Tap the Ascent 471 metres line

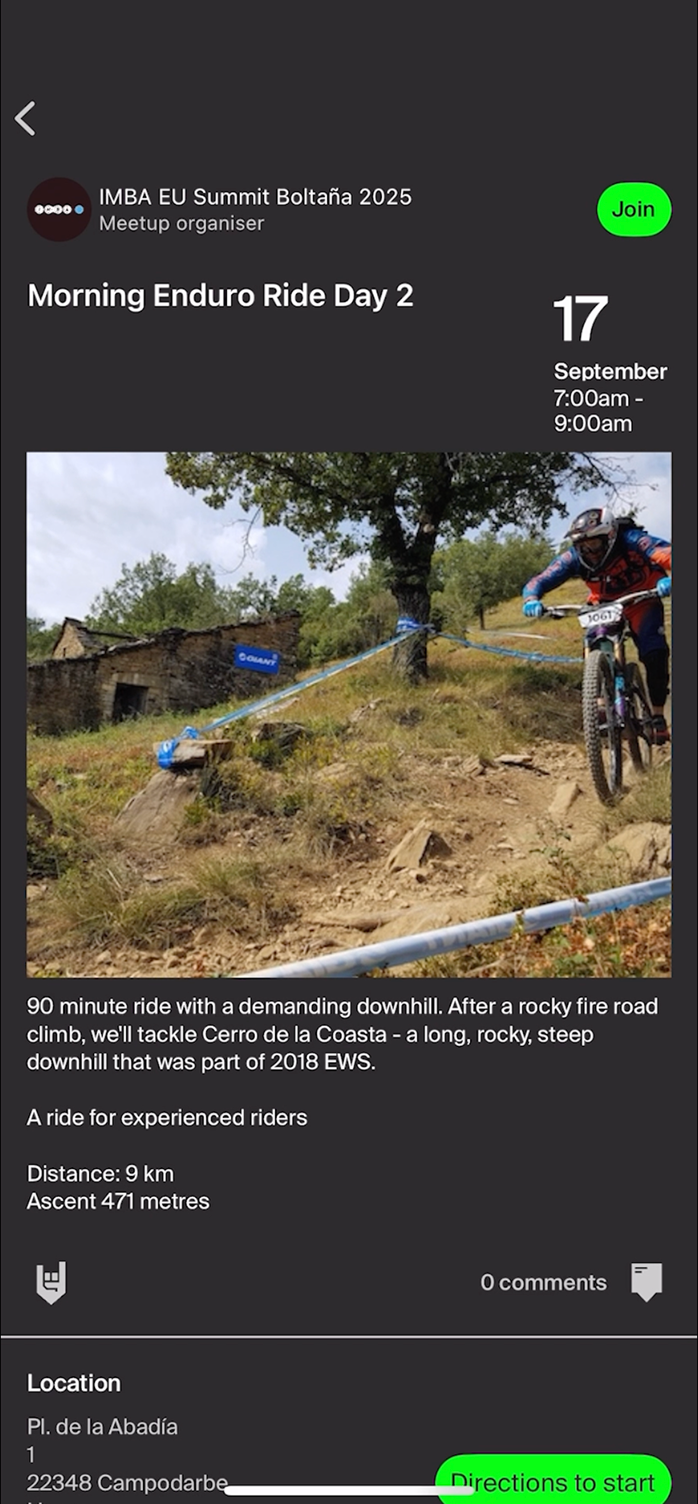point(118,1202)
